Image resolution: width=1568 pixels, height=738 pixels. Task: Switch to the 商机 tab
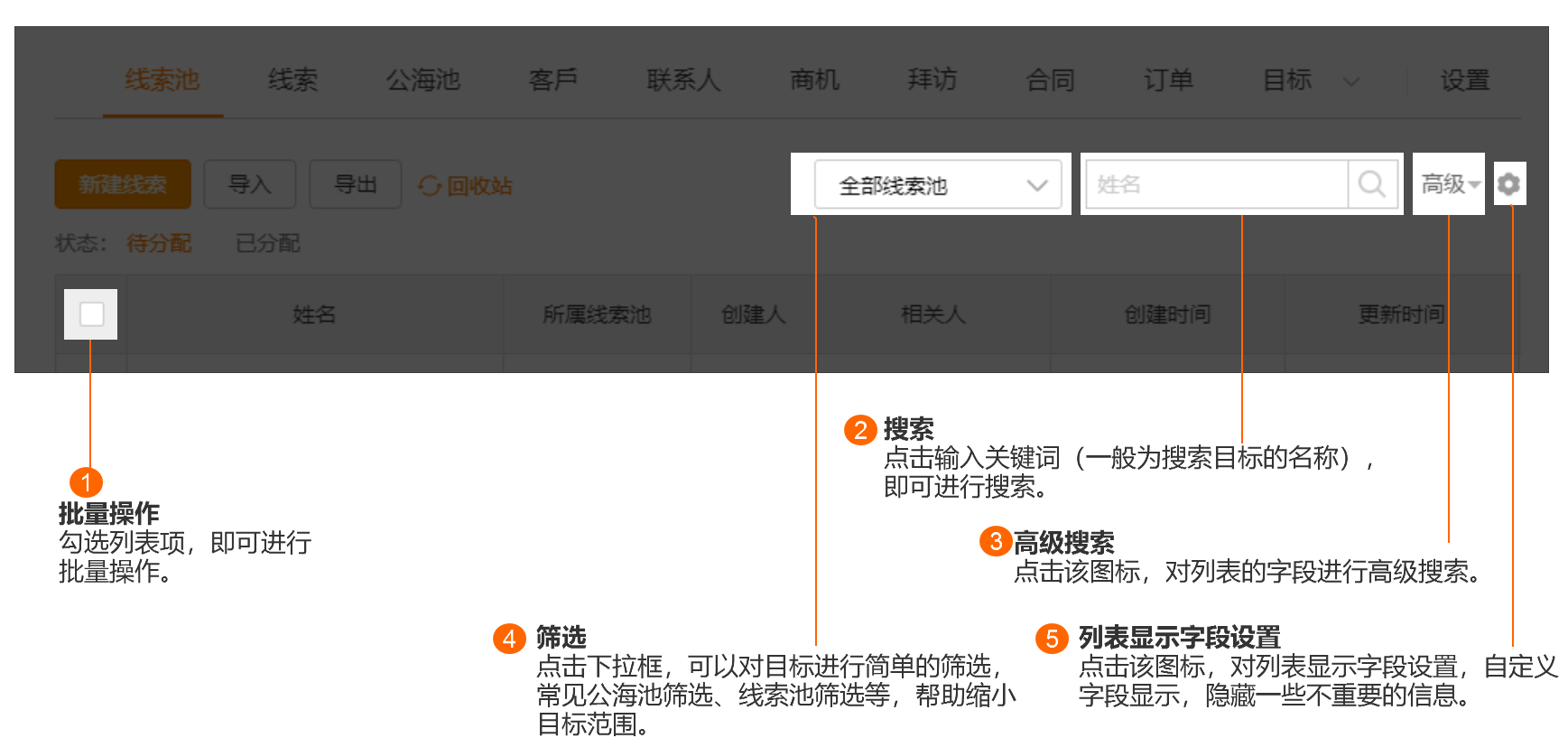(x=814, y=80)
